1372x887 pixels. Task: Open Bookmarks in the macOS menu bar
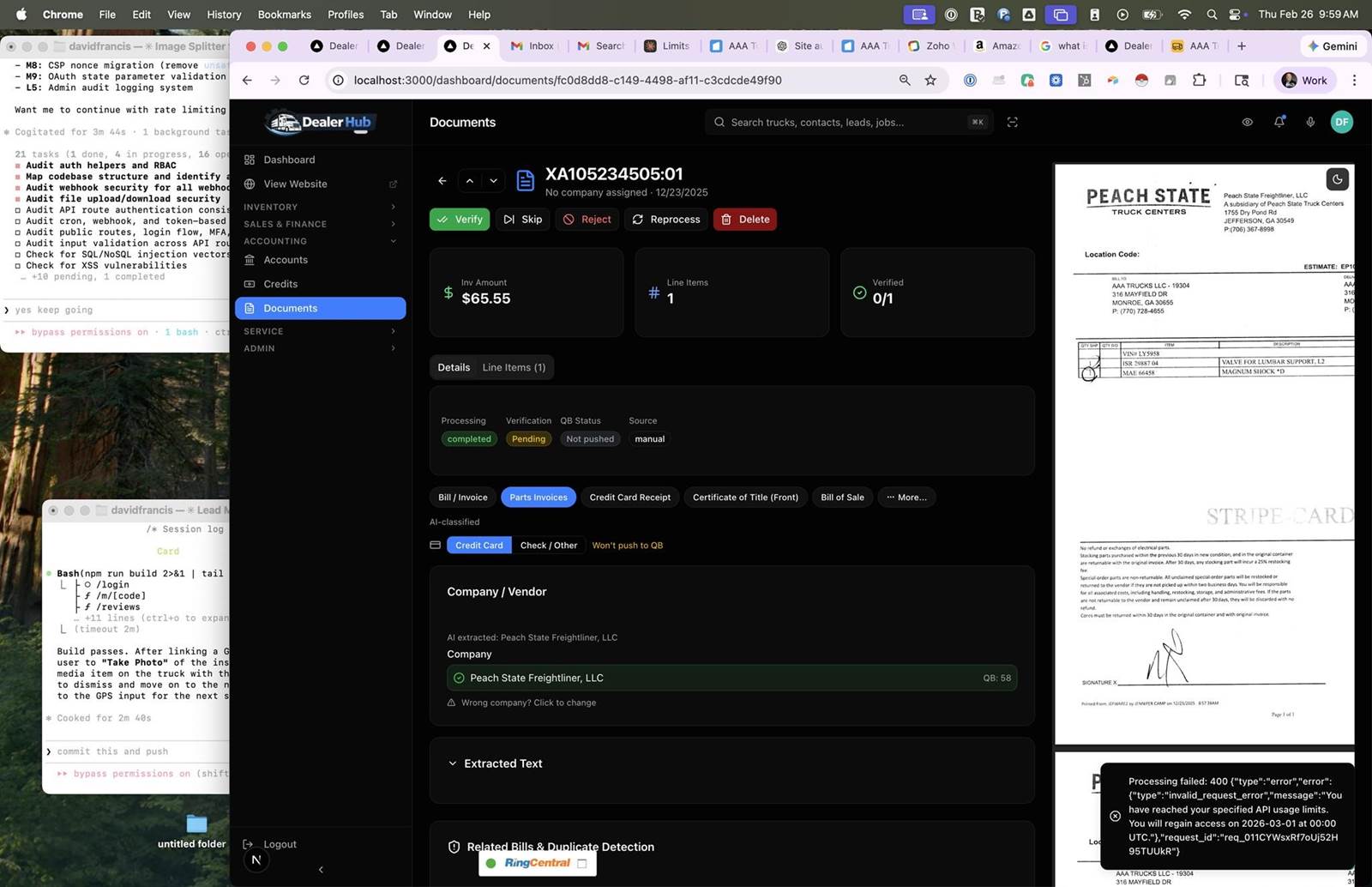tap(284, 15)
